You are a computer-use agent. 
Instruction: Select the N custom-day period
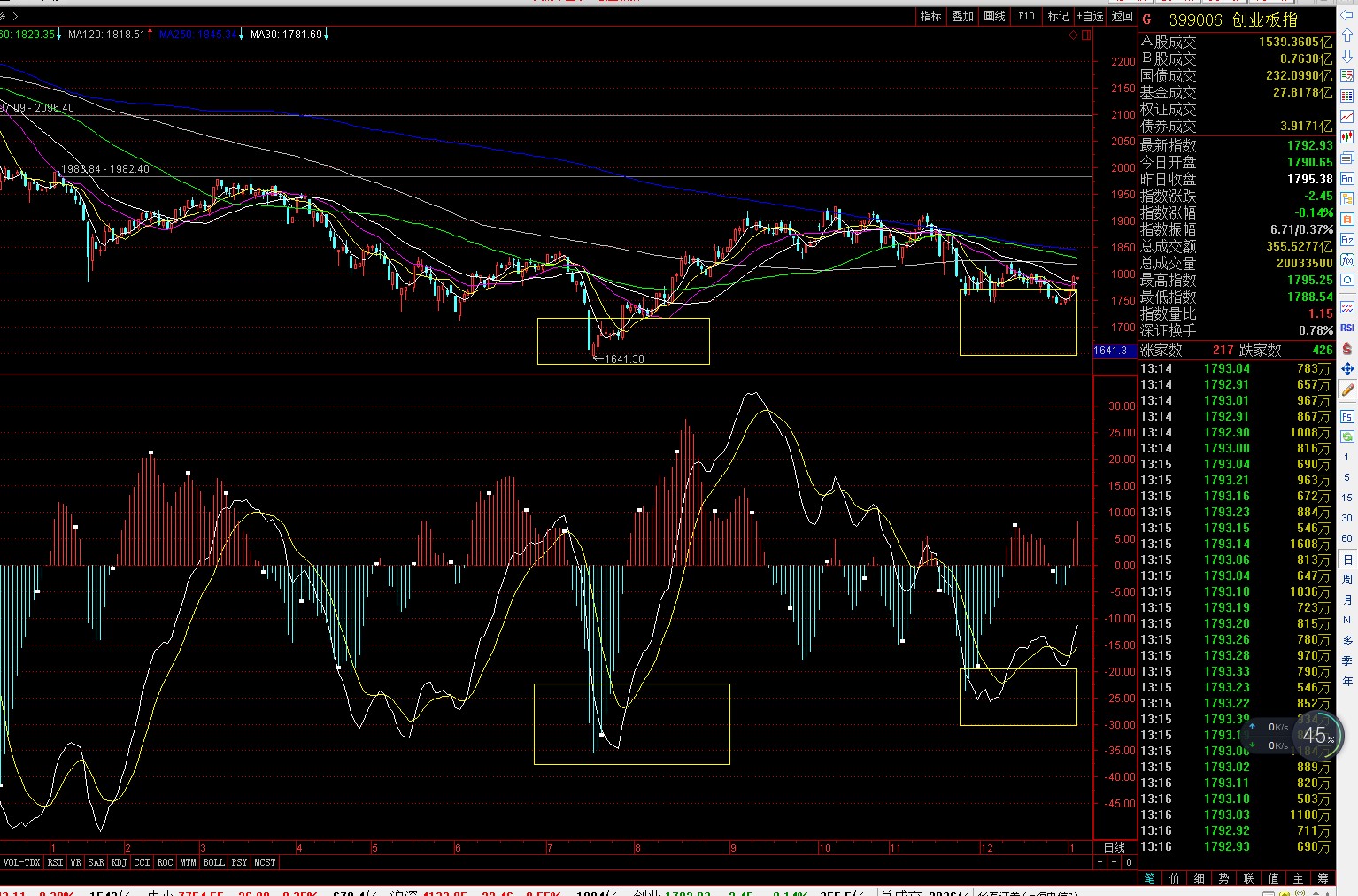(1347, 620)
